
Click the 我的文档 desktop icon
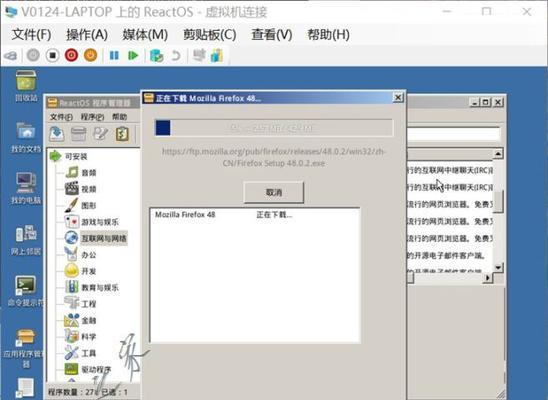(x=26, y=137)
